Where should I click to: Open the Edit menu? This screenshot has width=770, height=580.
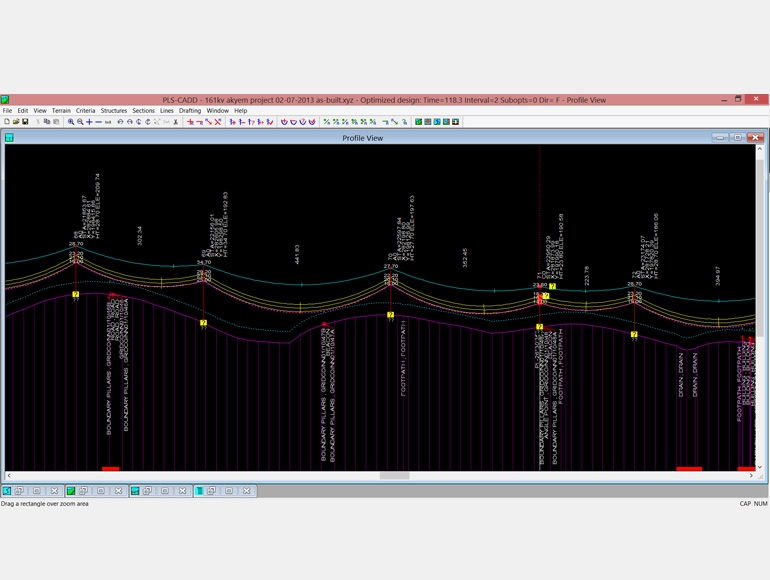click(23, 110)
